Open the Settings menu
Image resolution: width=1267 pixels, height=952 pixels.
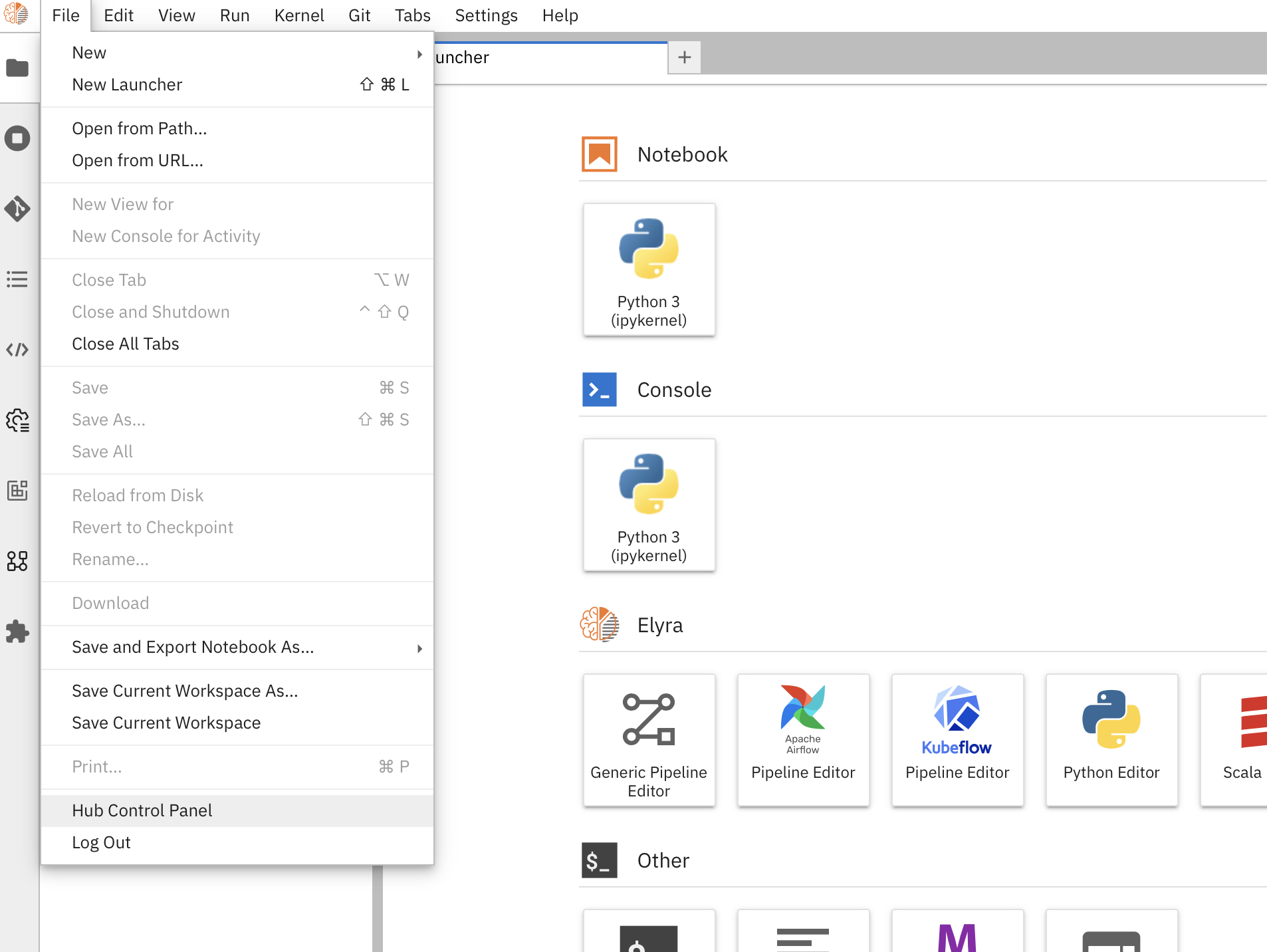(486, 15)
